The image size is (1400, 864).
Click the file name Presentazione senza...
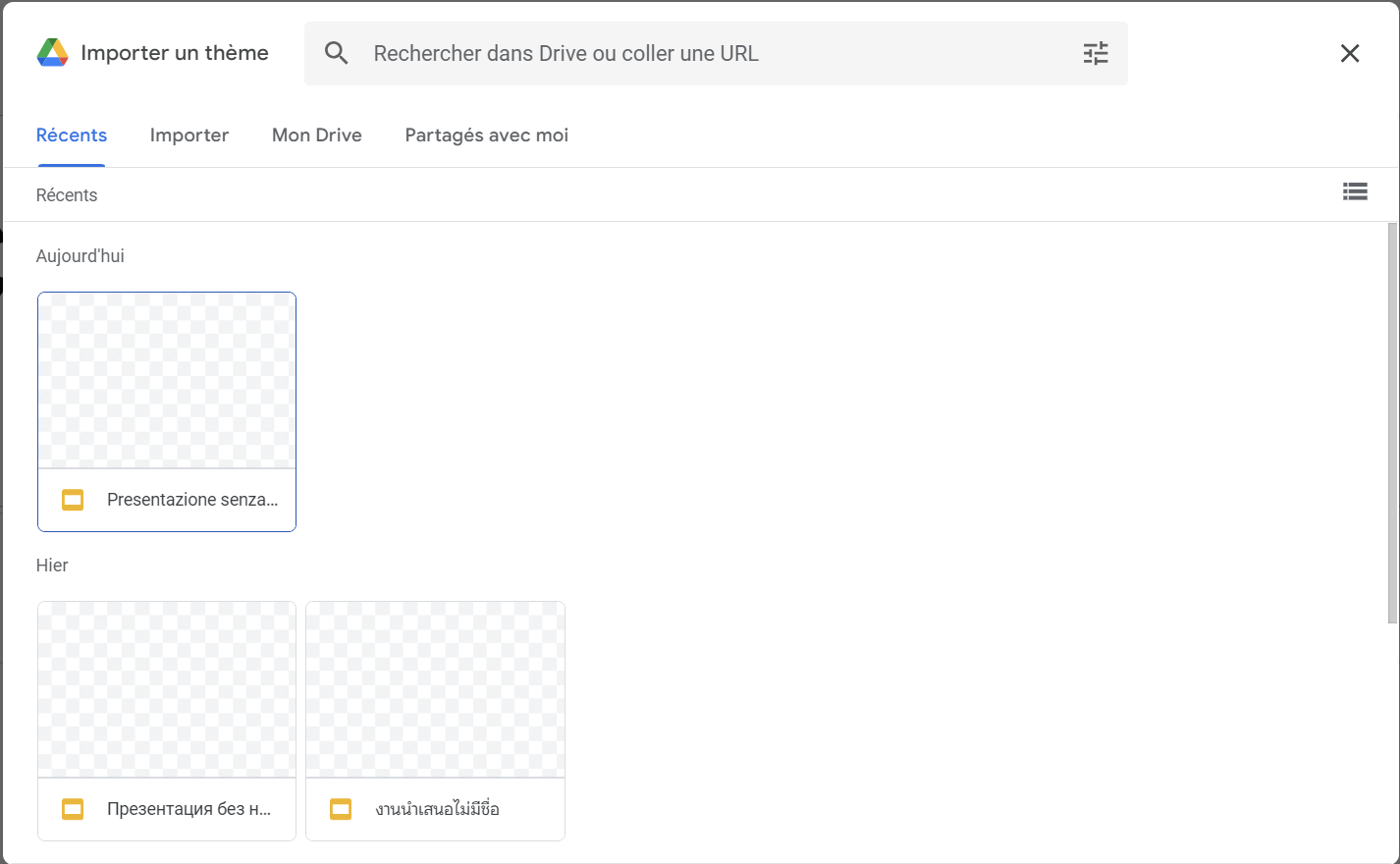[192, 500]
